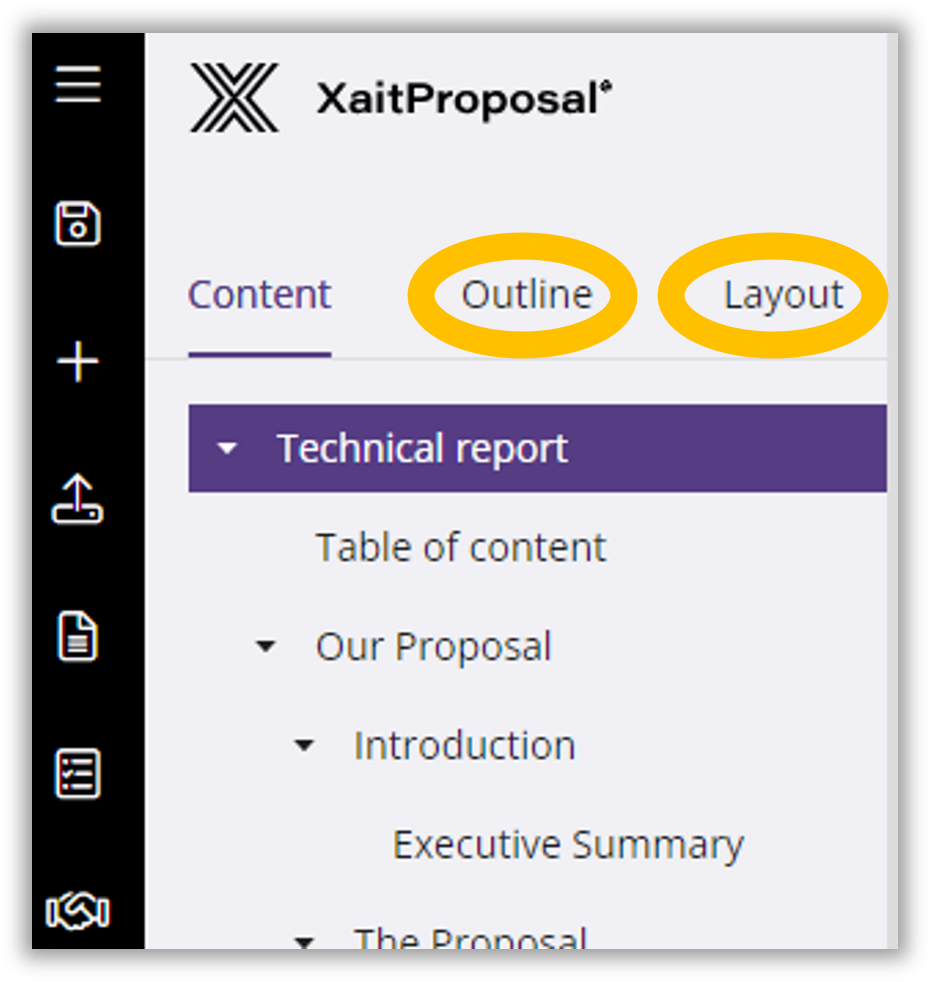This screenshot has width=930, height=982.
Task: Click the Xait X logo
Action: tap(234, 98)
